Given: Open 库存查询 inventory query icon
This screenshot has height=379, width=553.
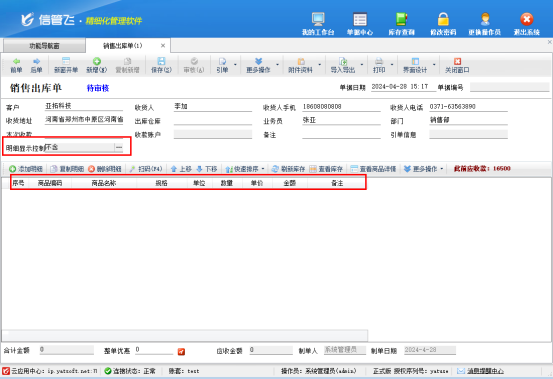Looking at the screenshot, I should click(401, 19).
